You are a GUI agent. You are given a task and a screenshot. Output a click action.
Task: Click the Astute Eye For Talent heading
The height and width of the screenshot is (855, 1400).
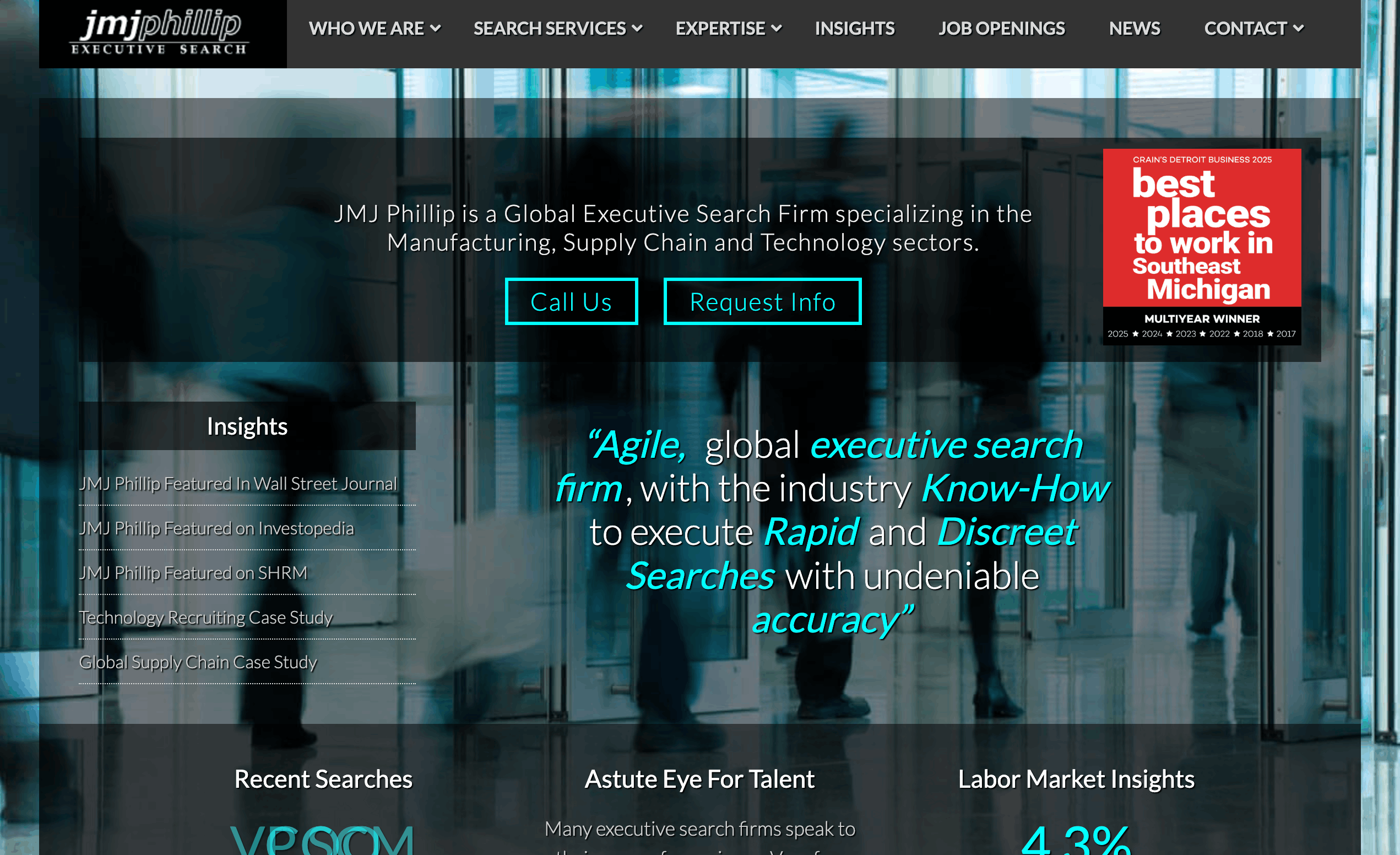(699, 779)
